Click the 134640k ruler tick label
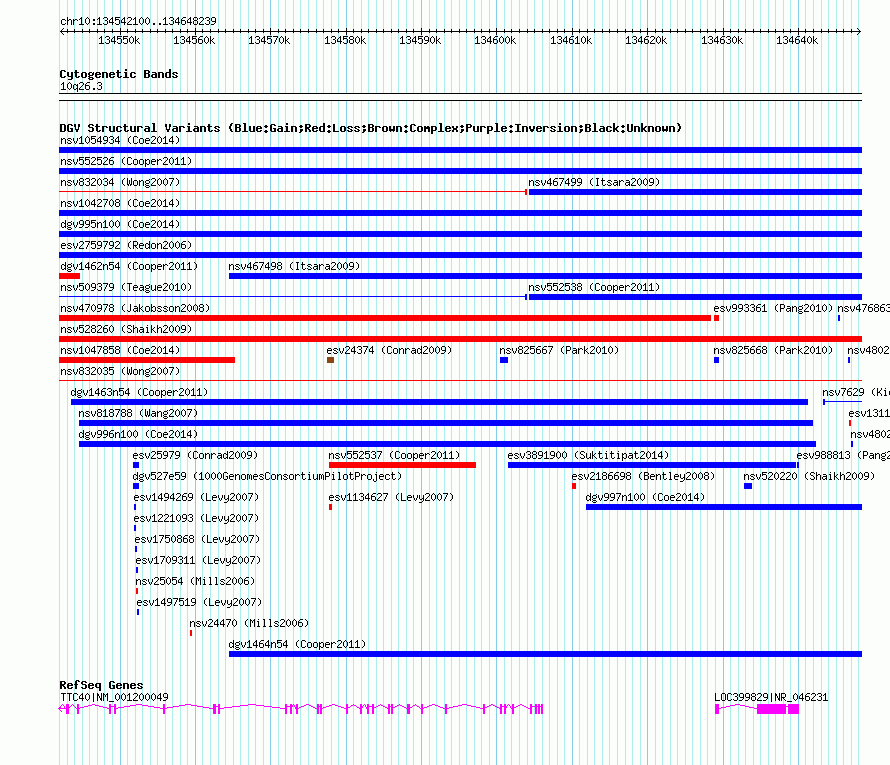This screenshot has height=765, width=890. (797, 40)
